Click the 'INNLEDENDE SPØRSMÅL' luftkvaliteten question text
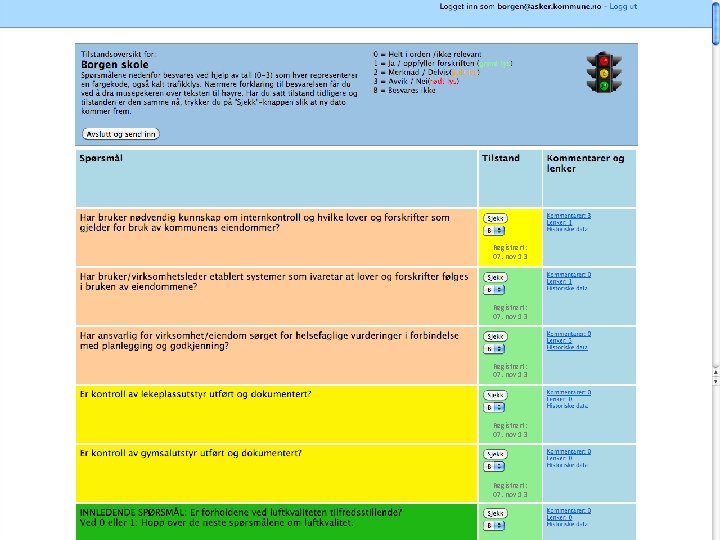The image size is (720, 540). (241, 518)
